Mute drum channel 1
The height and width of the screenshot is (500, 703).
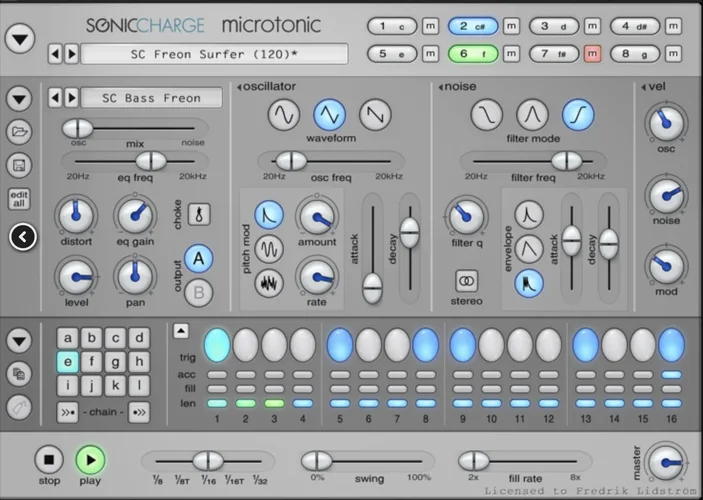point(430,26)
